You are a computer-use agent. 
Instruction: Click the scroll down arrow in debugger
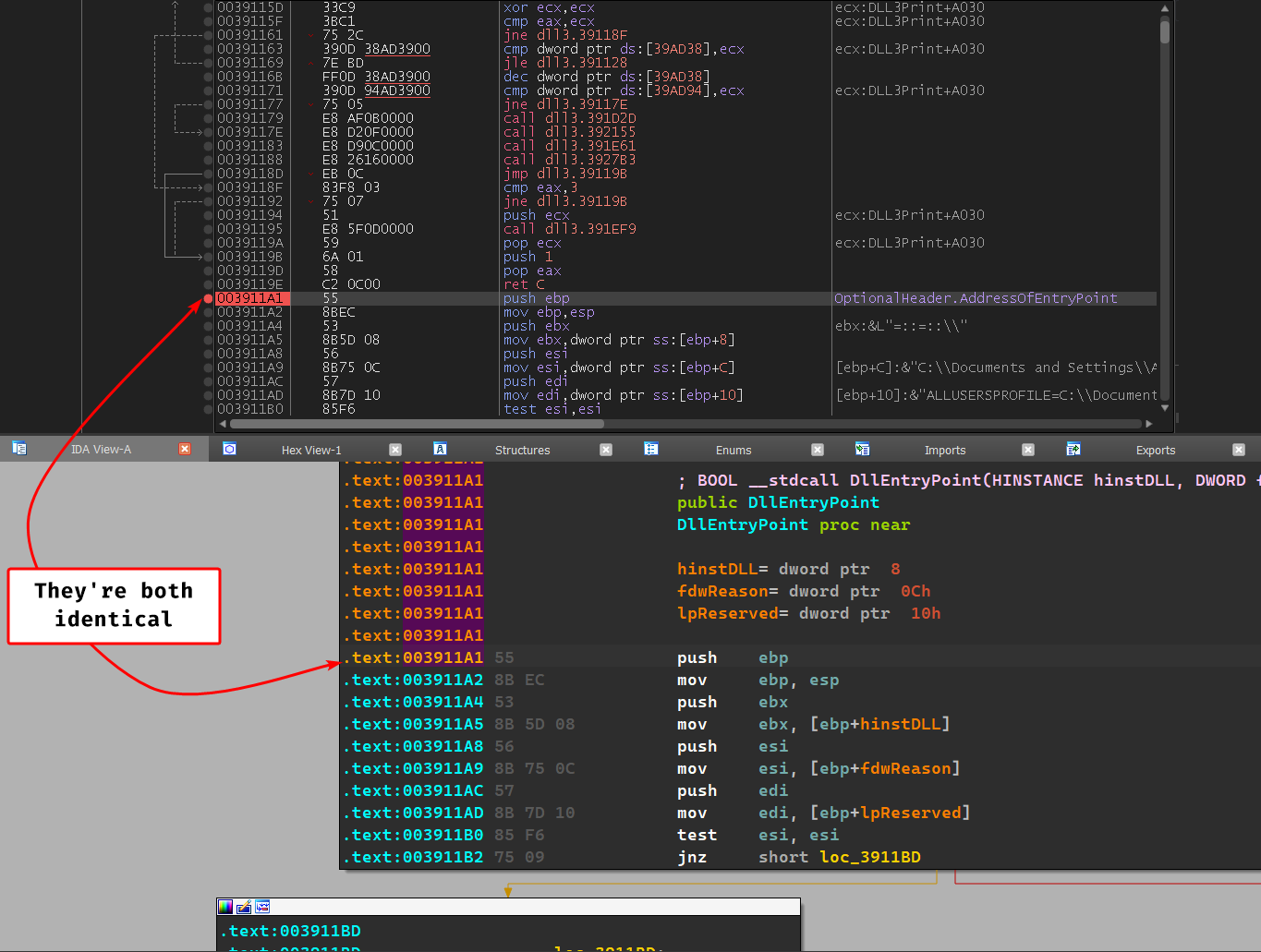pos(1165,408)
